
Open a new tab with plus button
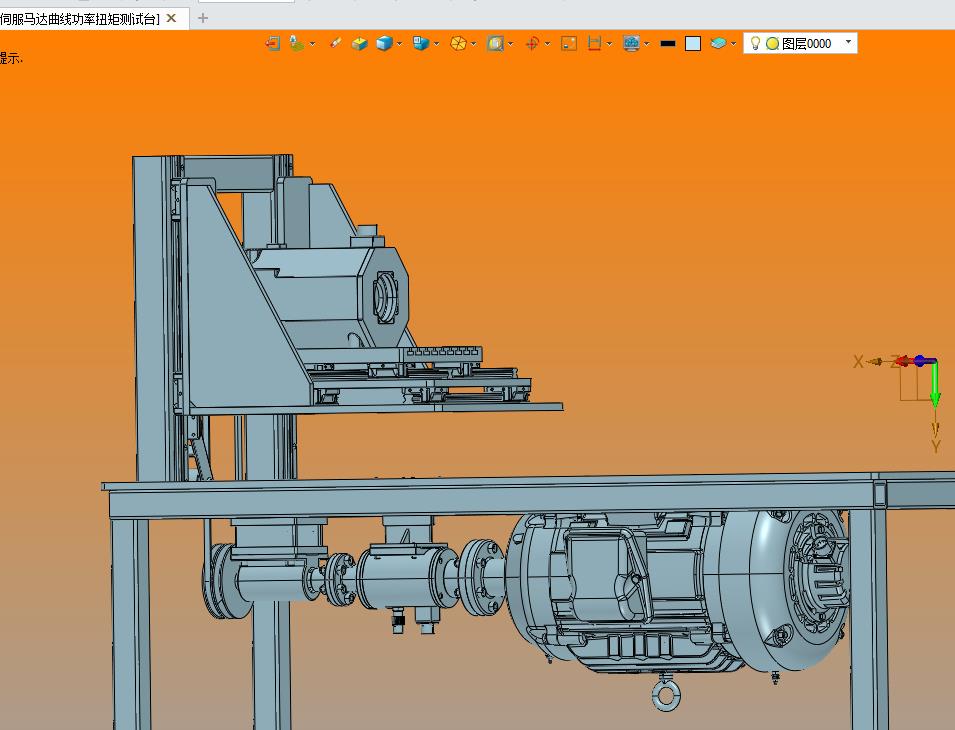tap(203, 18)
